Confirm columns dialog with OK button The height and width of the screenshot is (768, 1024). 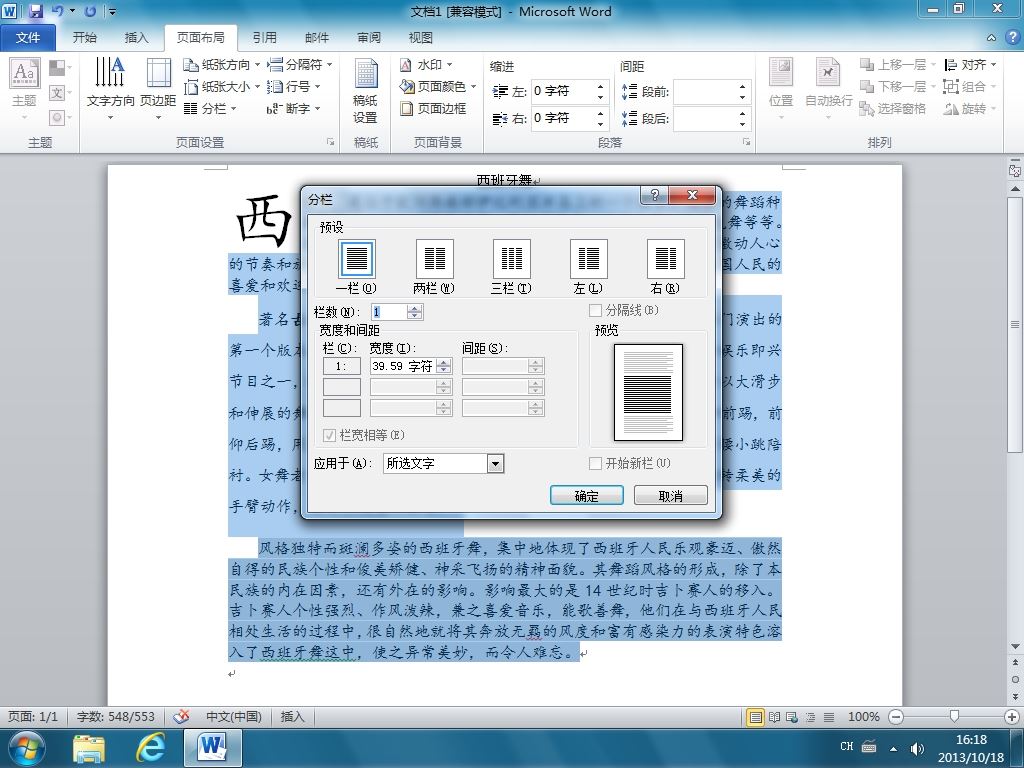coord(586,496)
